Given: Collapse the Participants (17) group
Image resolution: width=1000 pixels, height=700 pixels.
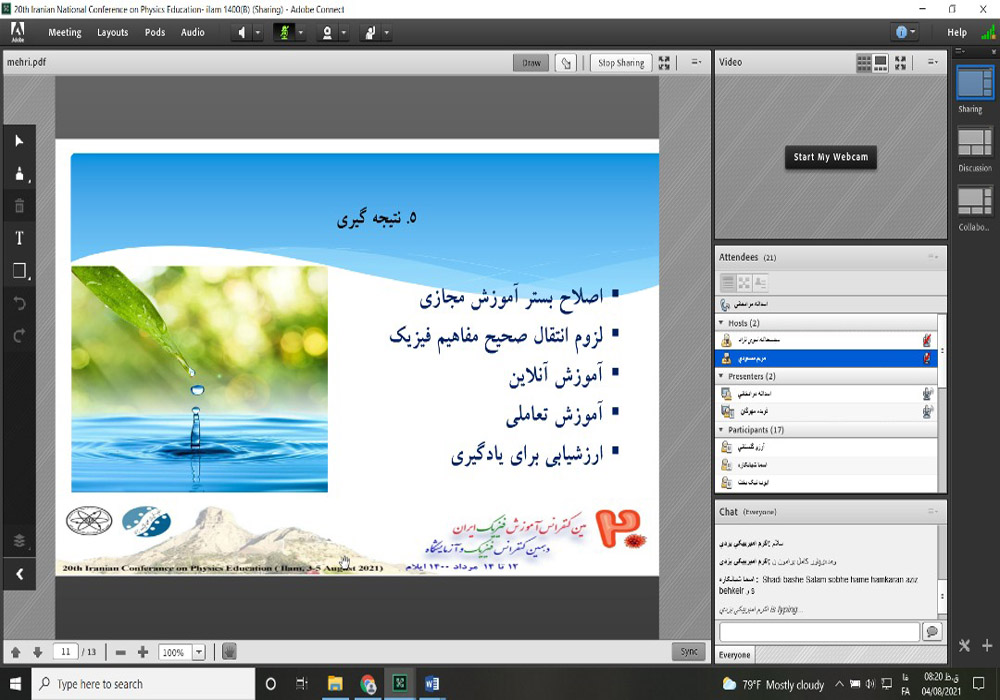Looking at the screenshot, I should click(x=722, y=430).
